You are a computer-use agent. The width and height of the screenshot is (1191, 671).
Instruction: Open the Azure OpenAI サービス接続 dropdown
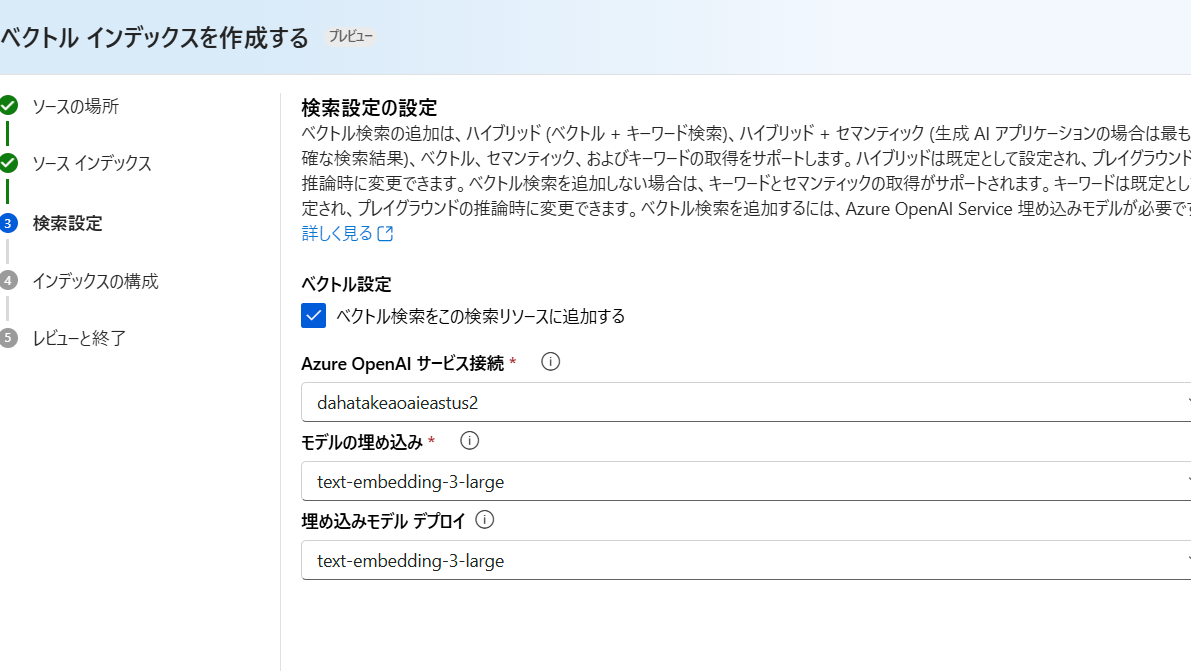pos(746,402)
